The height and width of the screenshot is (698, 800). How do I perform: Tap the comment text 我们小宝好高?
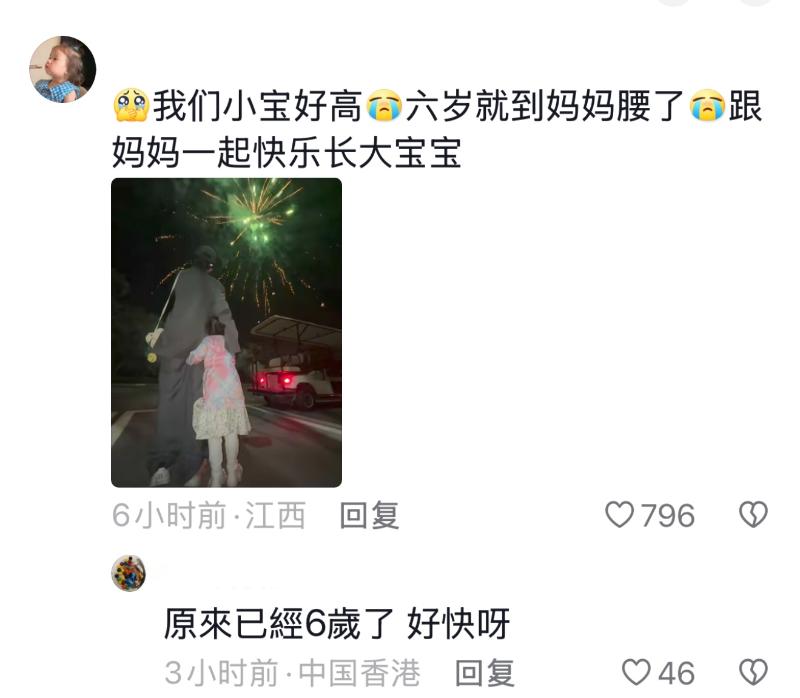[x=258, y=106]
